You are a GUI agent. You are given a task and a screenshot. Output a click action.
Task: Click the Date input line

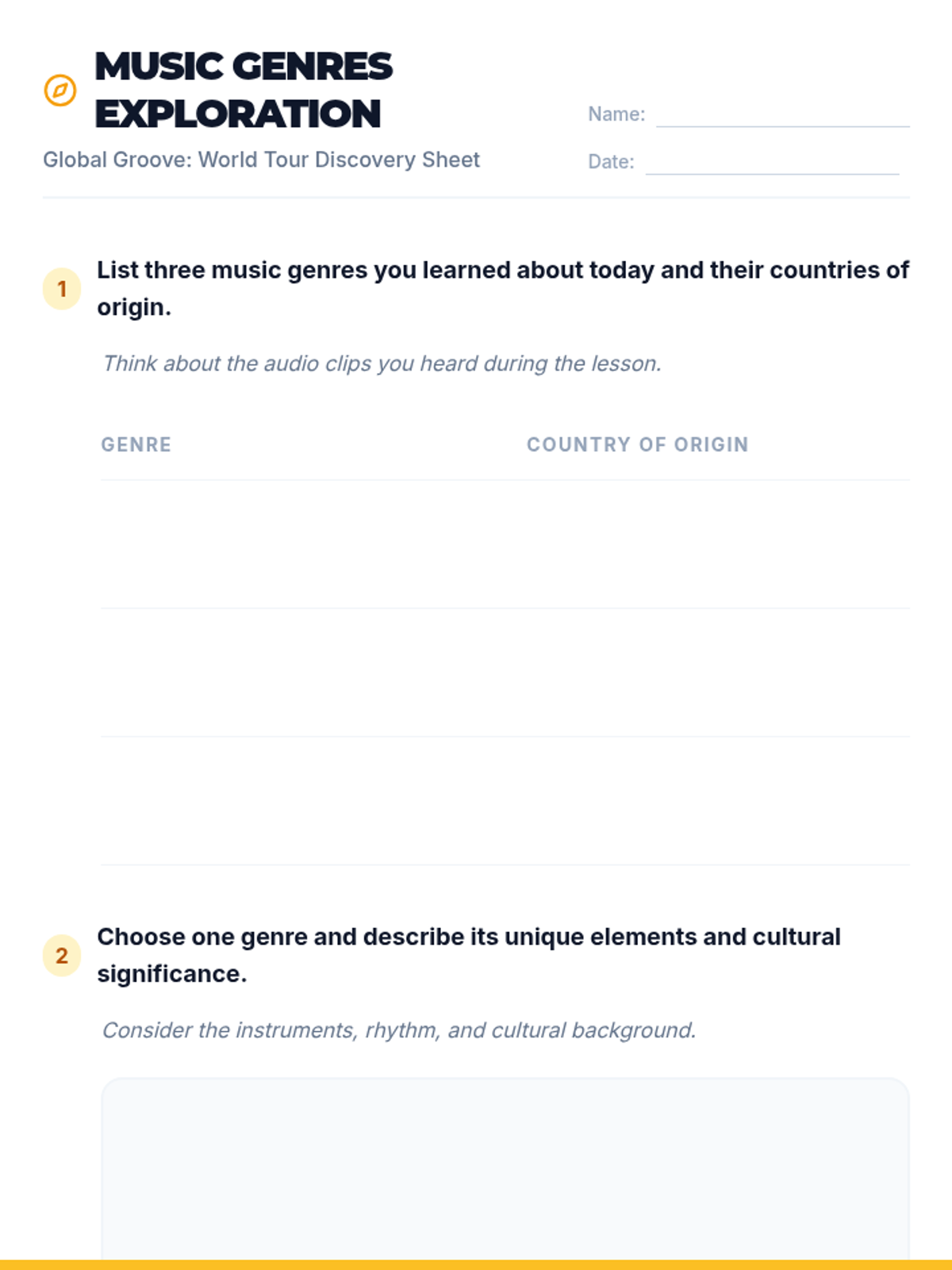772,162
